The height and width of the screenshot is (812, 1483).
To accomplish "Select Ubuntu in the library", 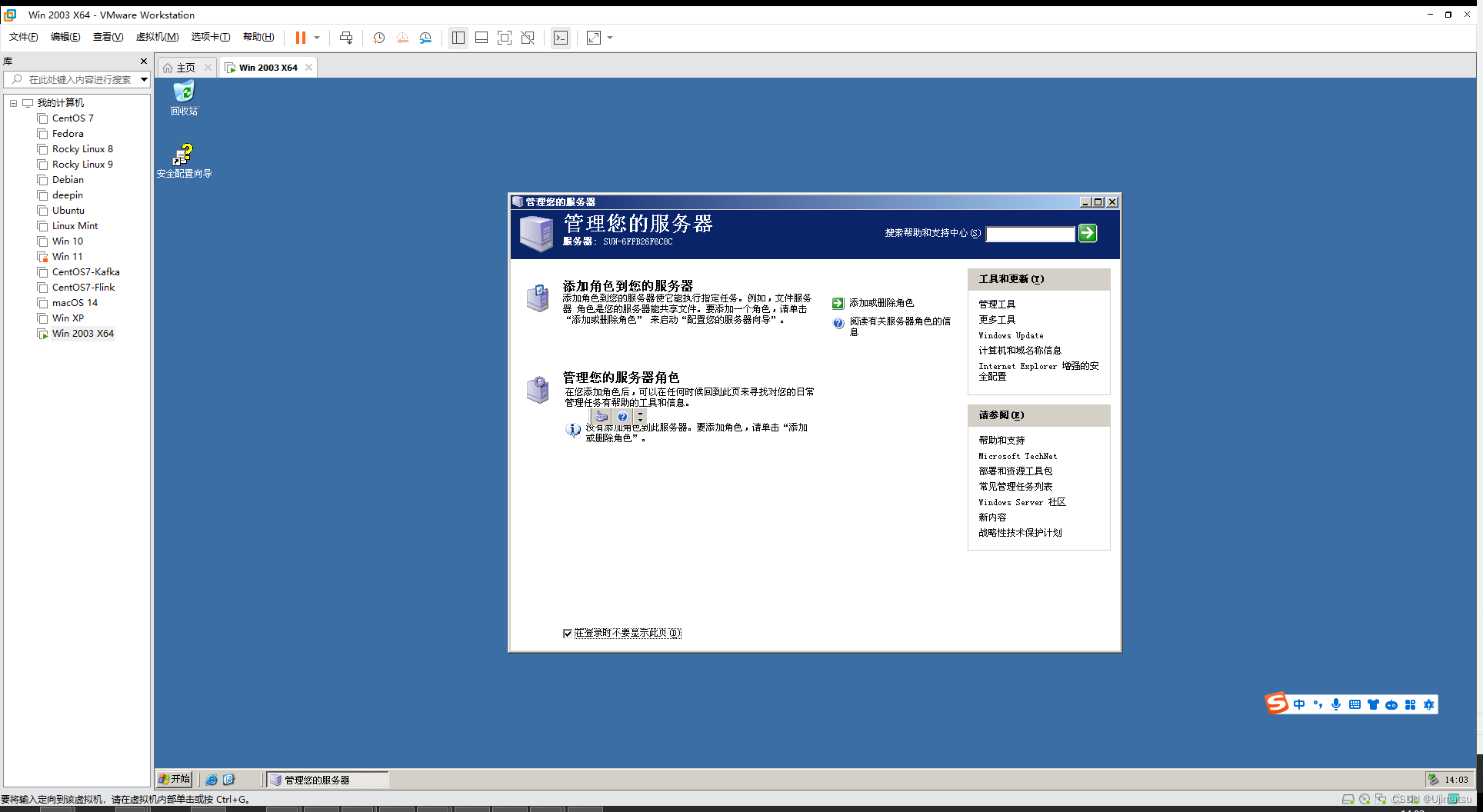I will (68, 210).
